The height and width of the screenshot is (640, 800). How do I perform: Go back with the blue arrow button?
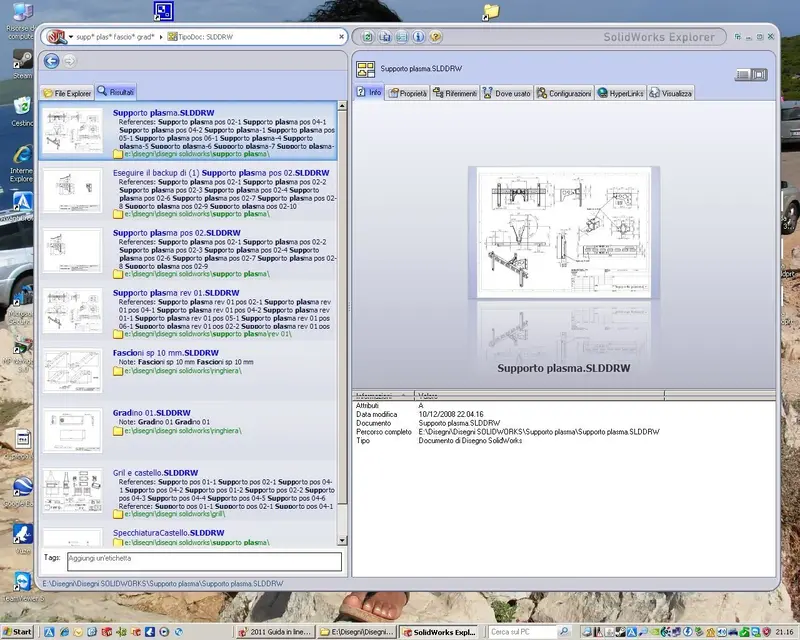coord(51,61)
